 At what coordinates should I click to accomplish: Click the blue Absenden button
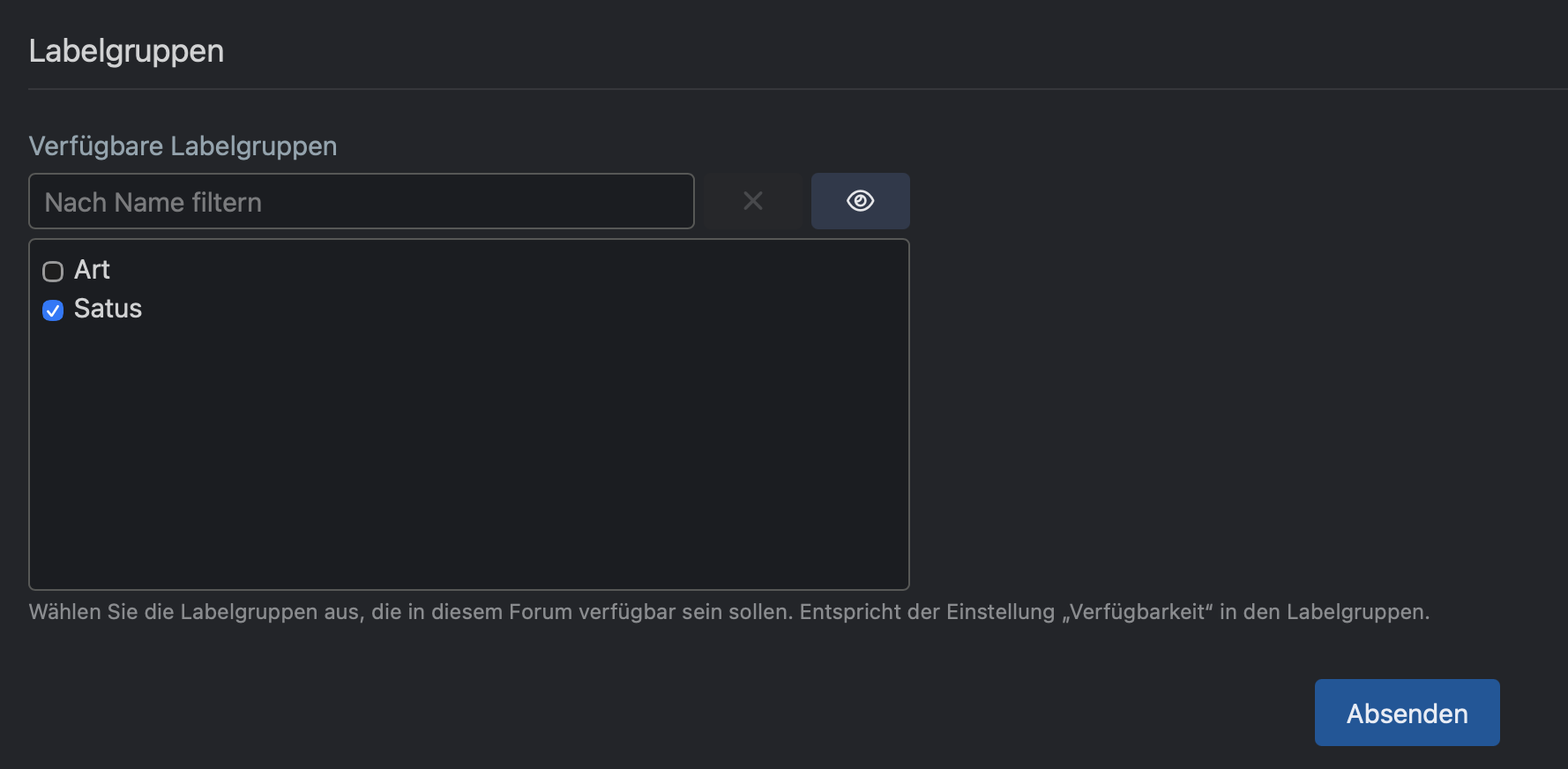[x=1407, y=713]
